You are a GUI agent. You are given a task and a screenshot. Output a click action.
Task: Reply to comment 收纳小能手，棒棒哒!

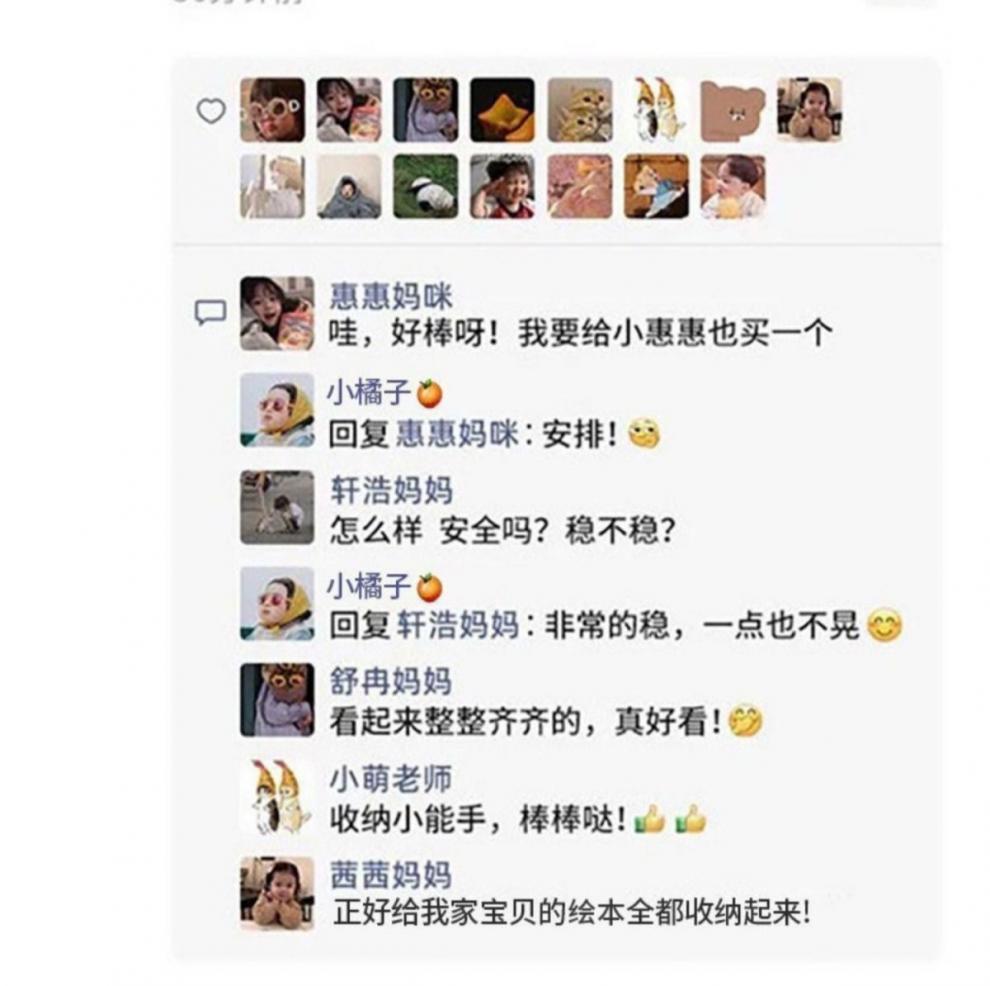tap(518, 819)
